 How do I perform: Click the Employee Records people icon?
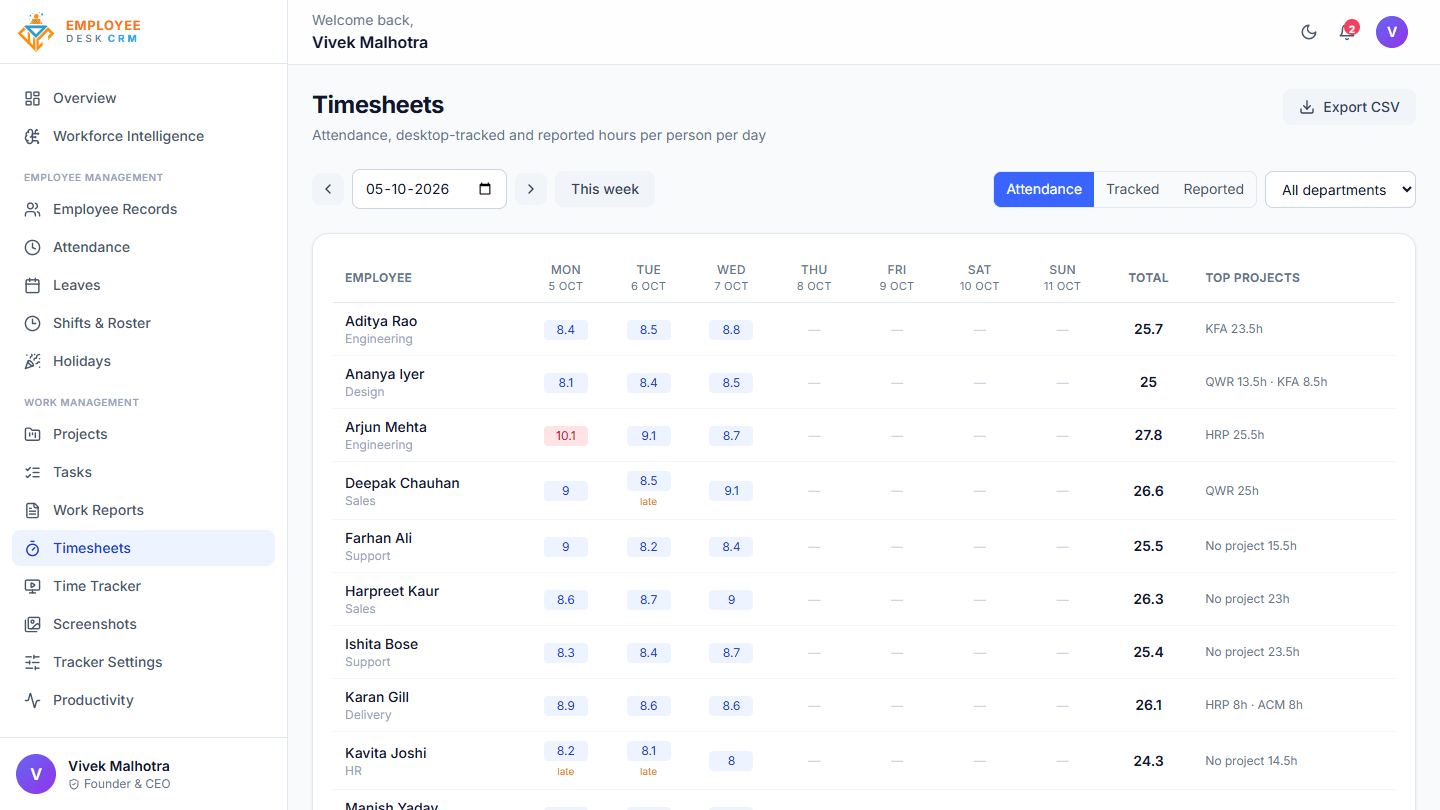tap(33, 209)
